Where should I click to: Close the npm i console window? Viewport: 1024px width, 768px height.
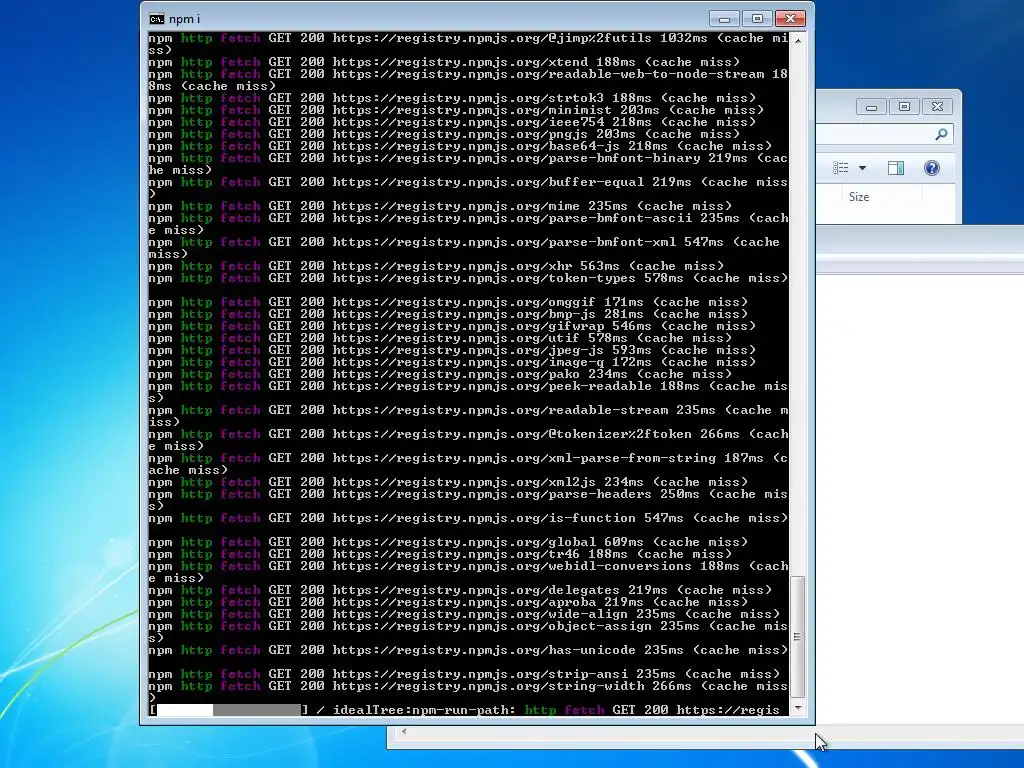click(x=790, y=19)
